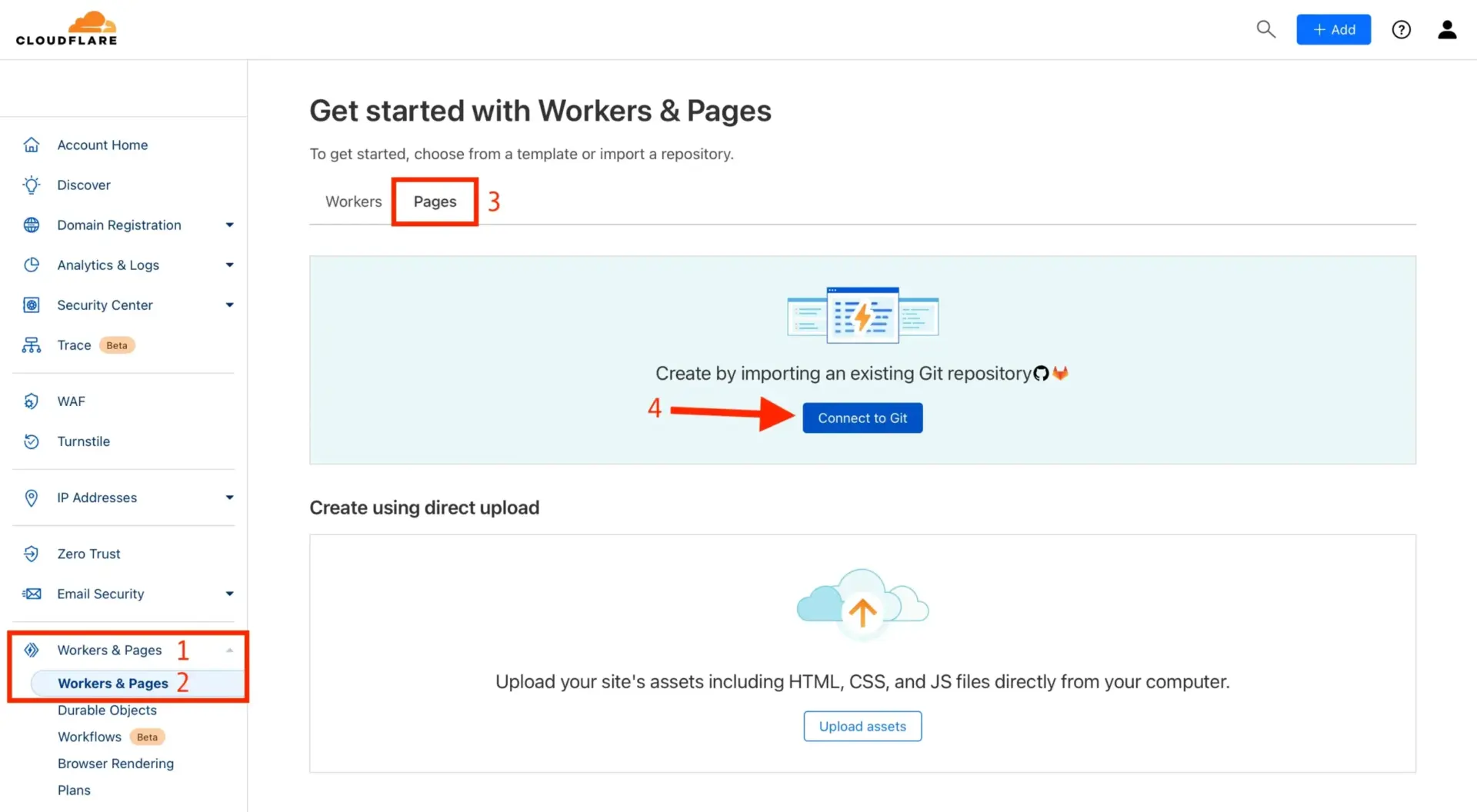Click the WAF shield icon
This screenshot has height=812, width=1477.
(x=32, y=401)
